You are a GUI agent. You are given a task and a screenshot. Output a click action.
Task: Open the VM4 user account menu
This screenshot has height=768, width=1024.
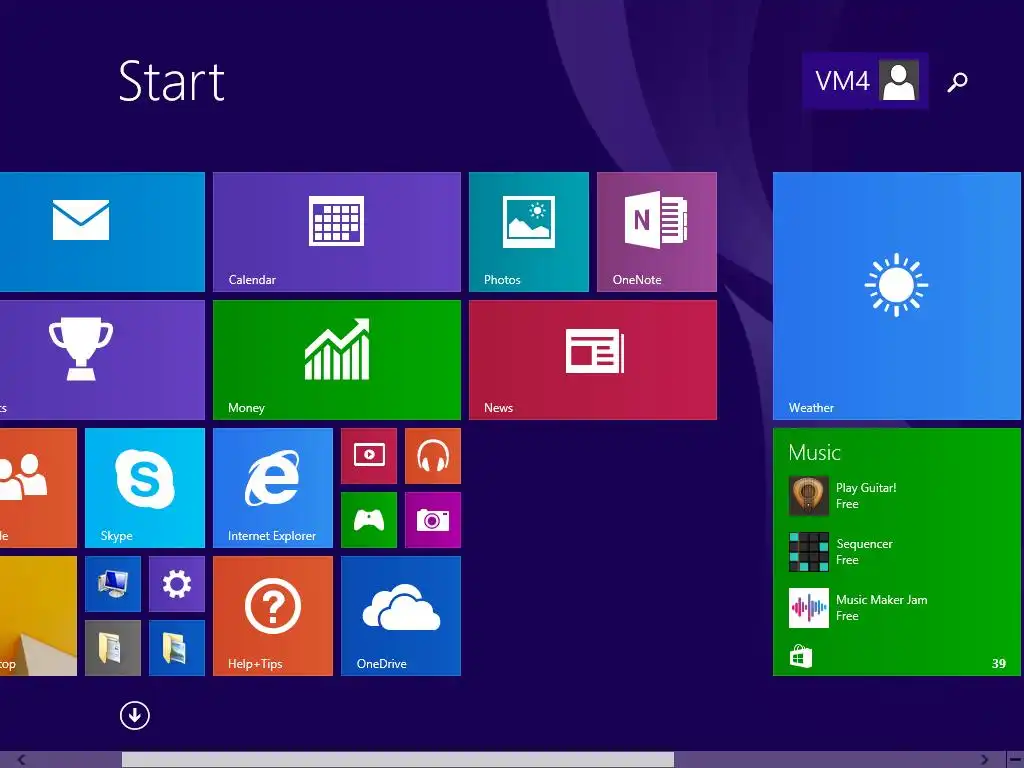(x=865, y=80)
